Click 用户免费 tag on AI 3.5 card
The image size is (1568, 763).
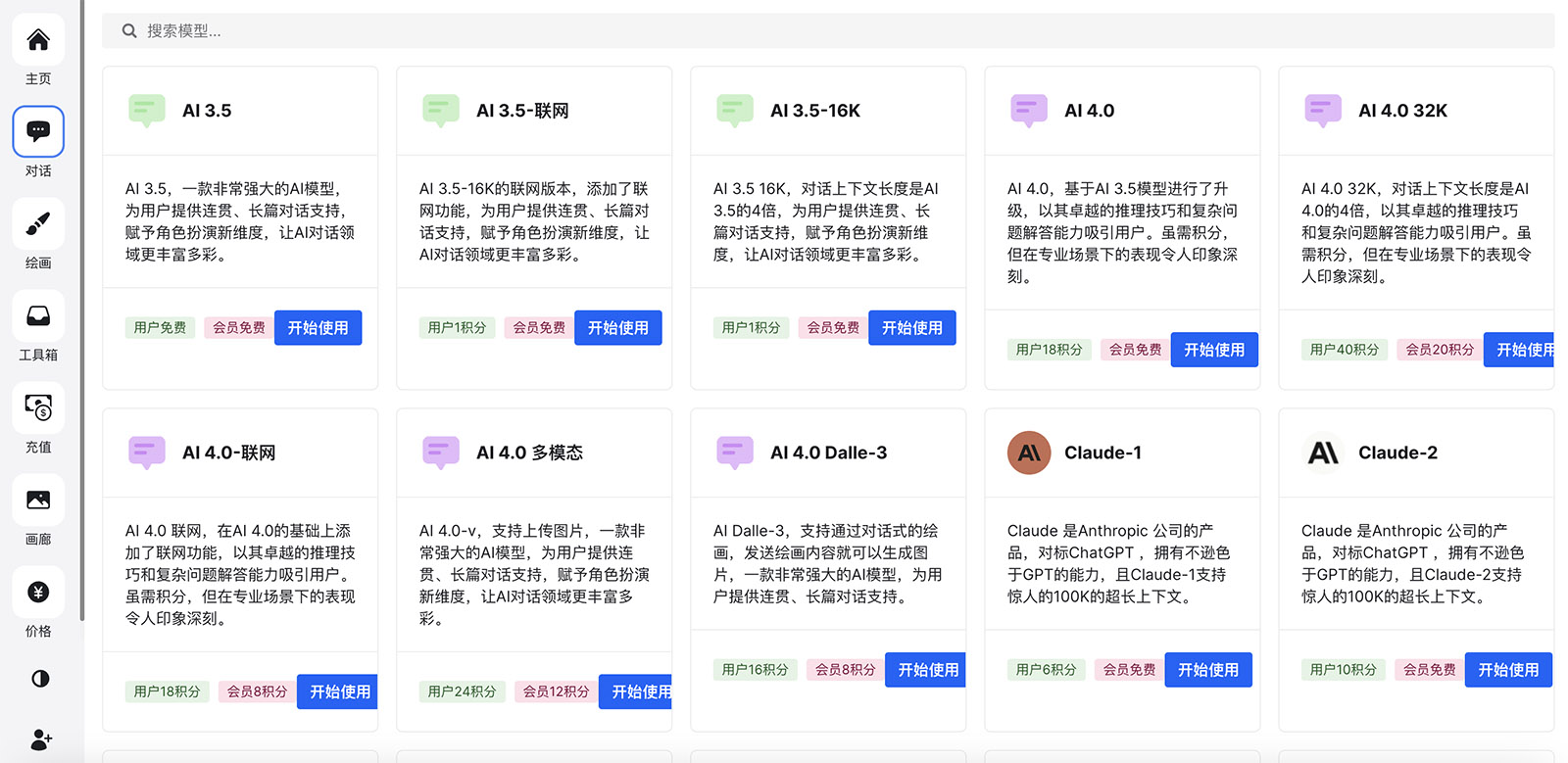[160, 328]
